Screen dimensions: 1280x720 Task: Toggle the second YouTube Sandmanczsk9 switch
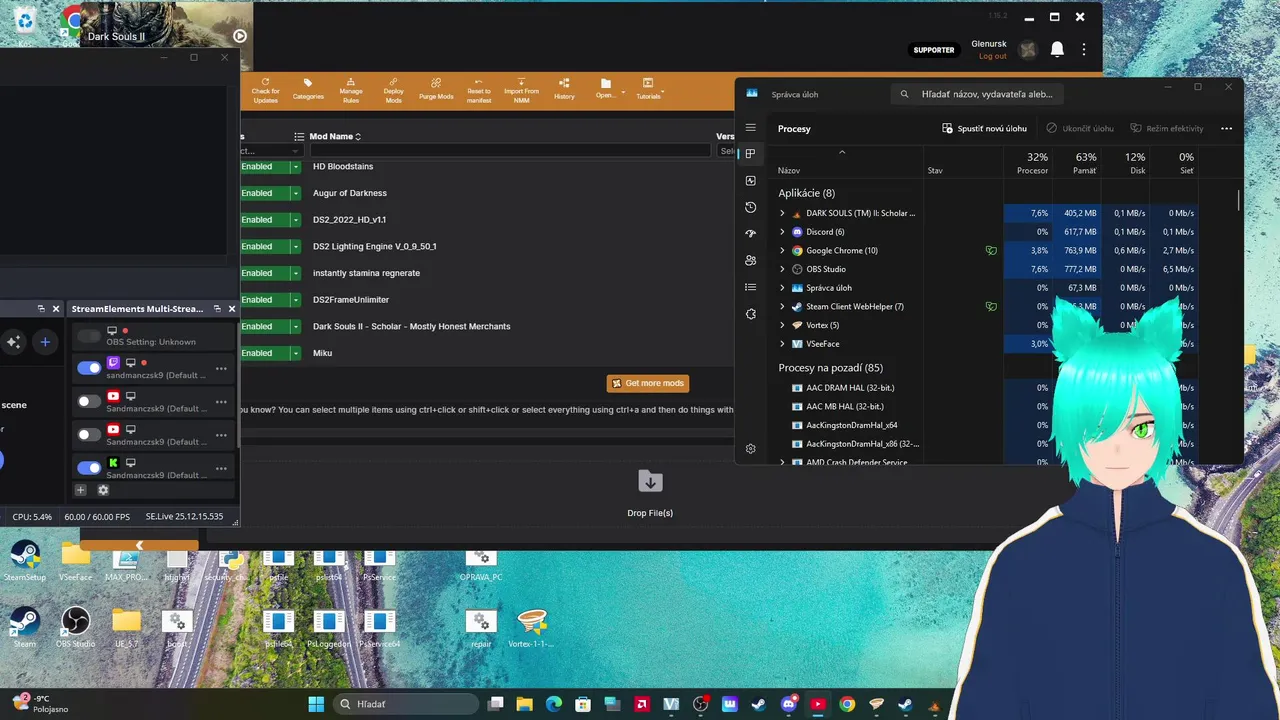click(89, 434)
